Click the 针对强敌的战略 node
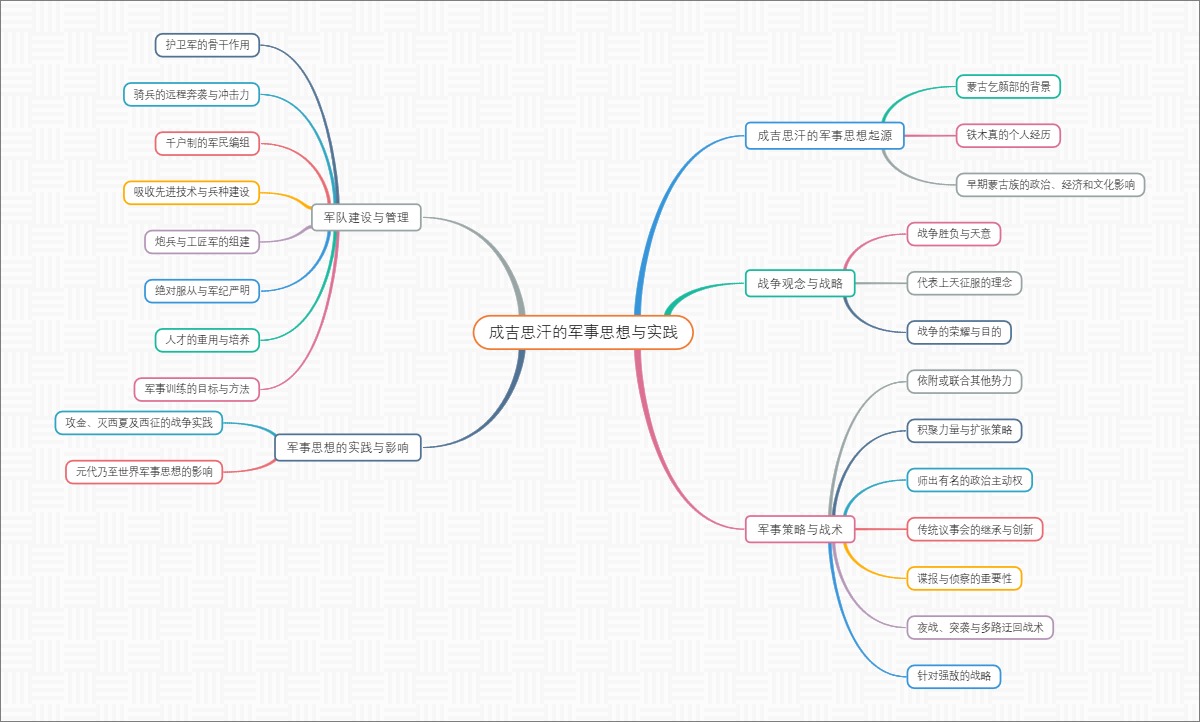The width and height of the screenshot is (1200, 722). [x=953, y=676]
